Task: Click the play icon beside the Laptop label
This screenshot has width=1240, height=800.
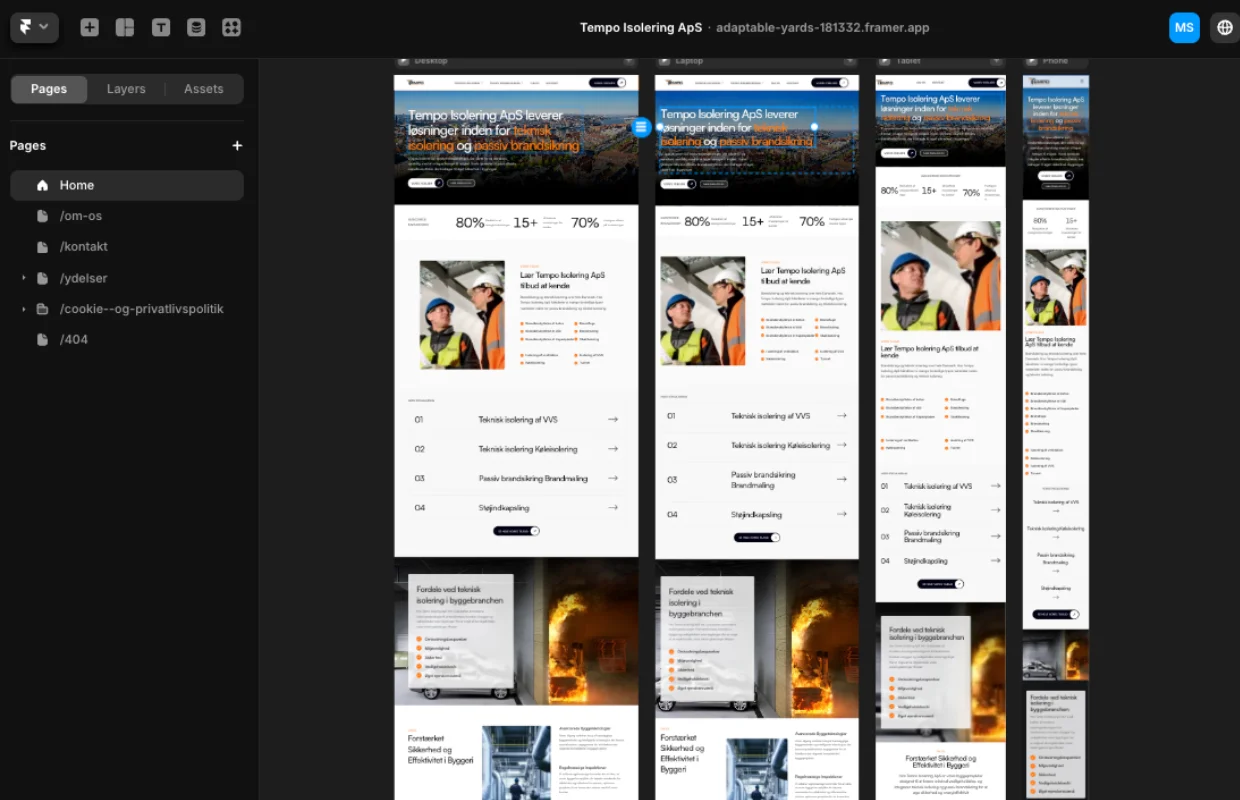Action: point(664,61)
